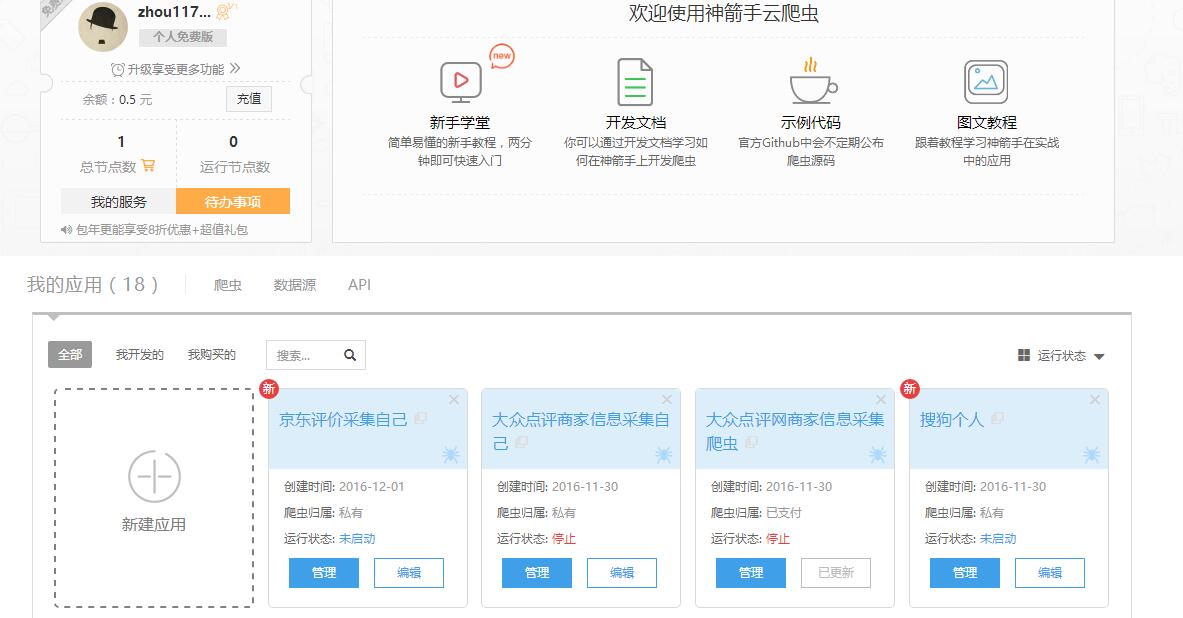Click the copy icon beside 搜狗个人
This screenshot has width=1183, height=618.
[997, 418]
